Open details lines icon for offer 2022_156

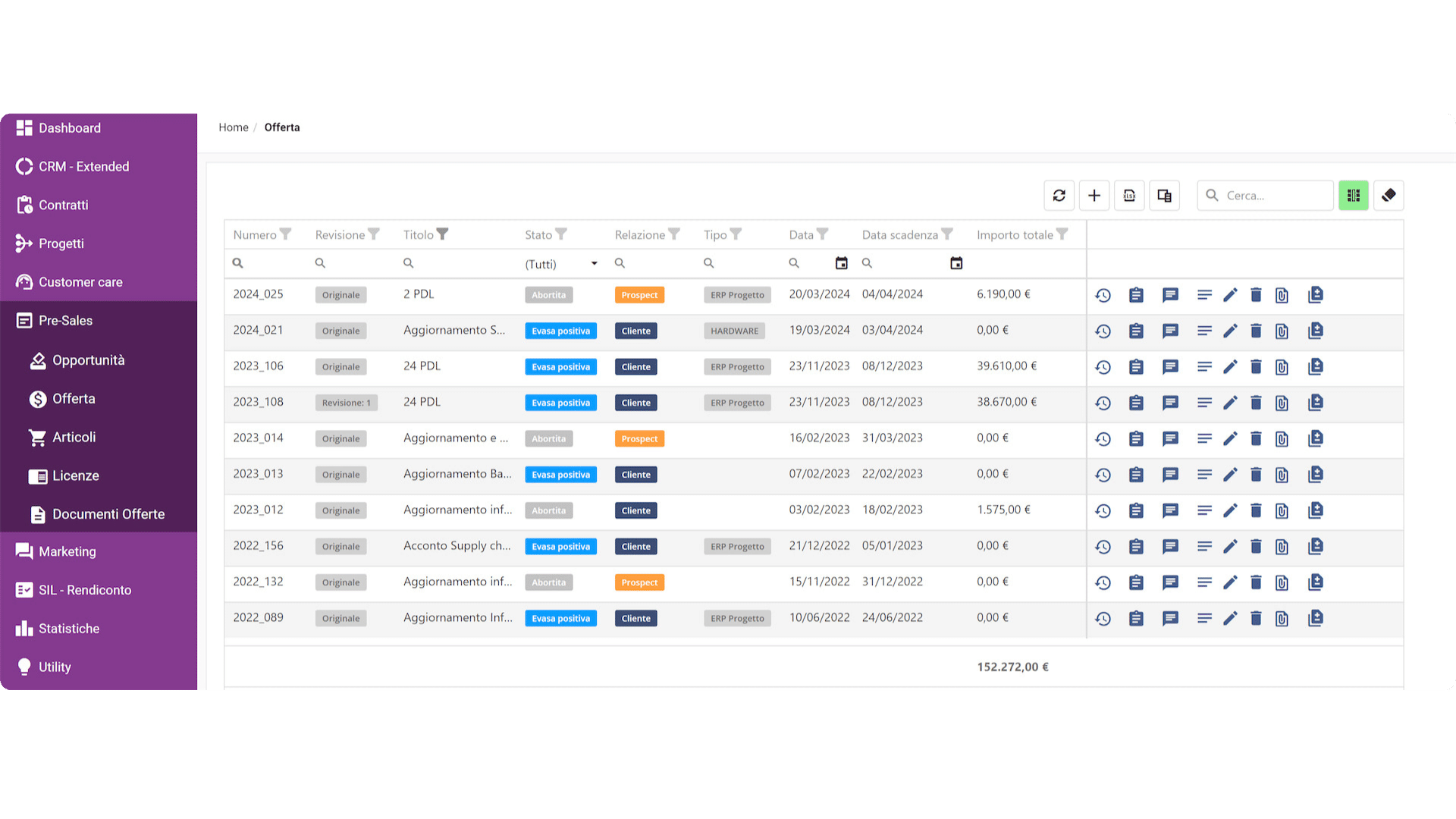click(1204, 546)
